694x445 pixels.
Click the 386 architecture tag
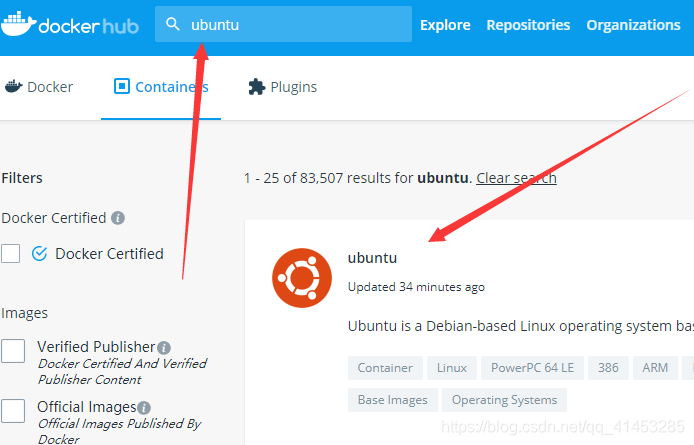point(608,368)
